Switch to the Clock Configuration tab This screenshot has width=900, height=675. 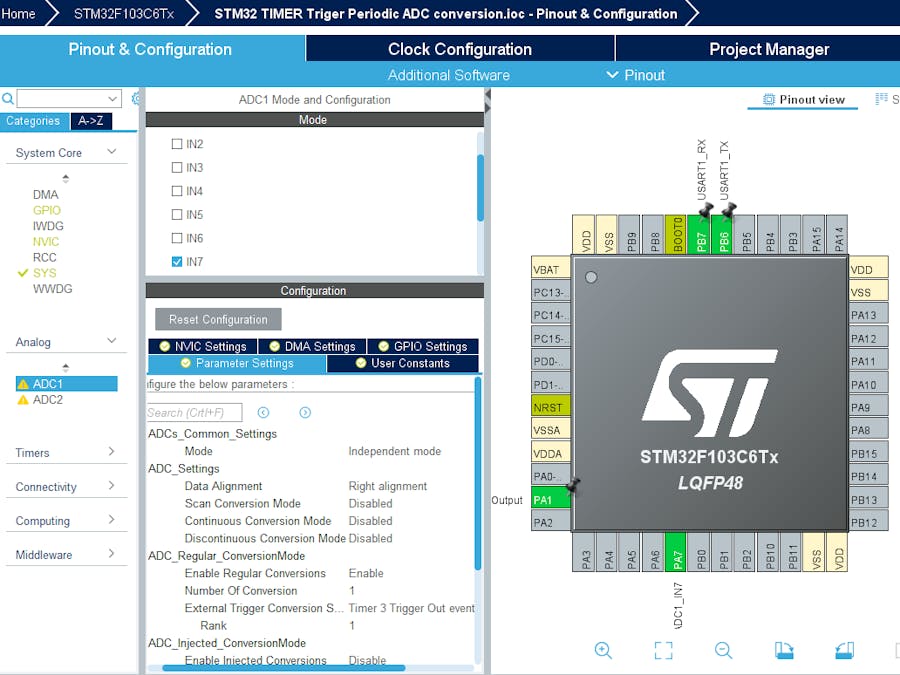(x=460, y=49)
